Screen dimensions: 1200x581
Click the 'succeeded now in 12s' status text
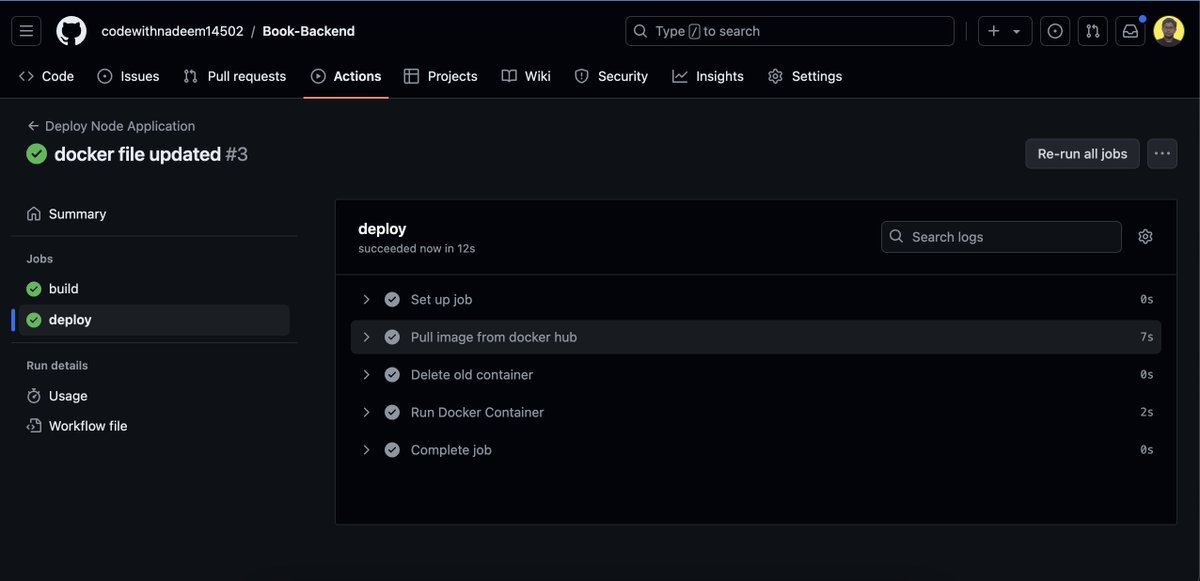(416, 248)
